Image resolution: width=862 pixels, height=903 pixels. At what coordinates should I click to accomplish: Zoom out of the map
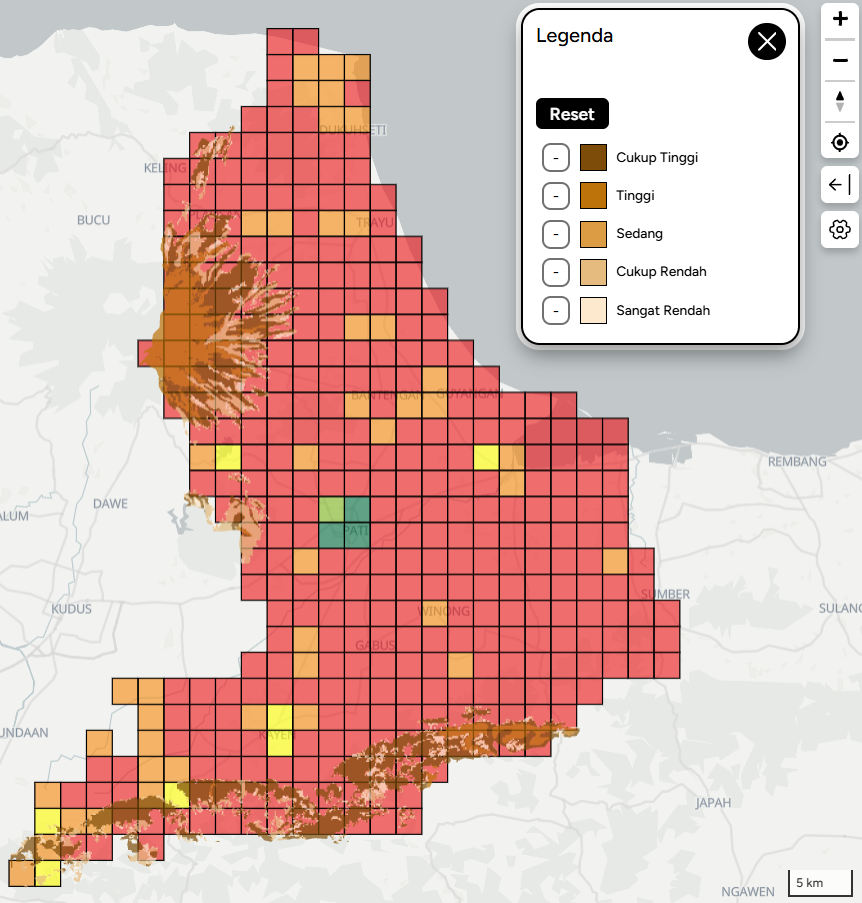840,61
